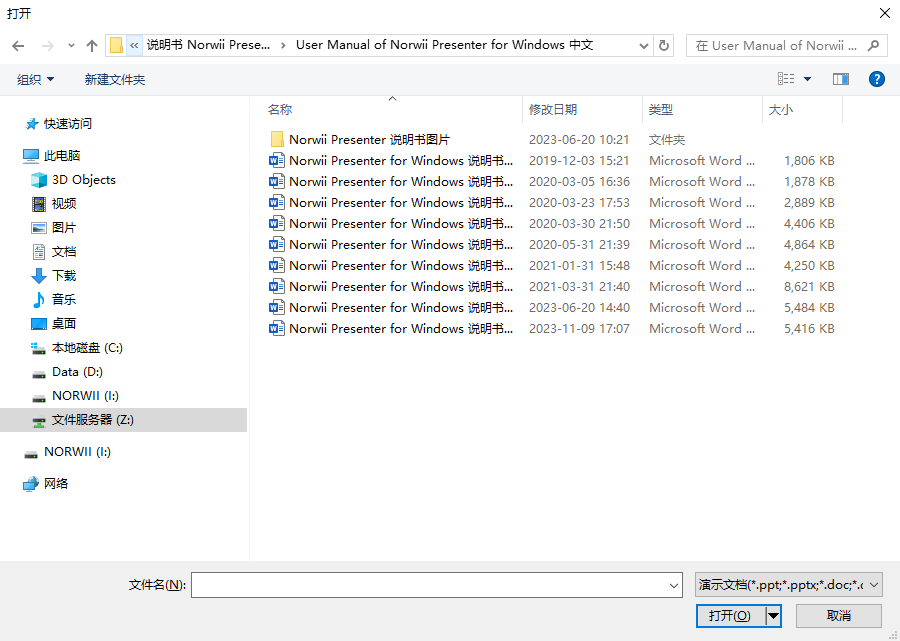The image size is (900, 641).
Task: Open 演示文档 file type filter dropdown
Action: click(x=788, y=585)
